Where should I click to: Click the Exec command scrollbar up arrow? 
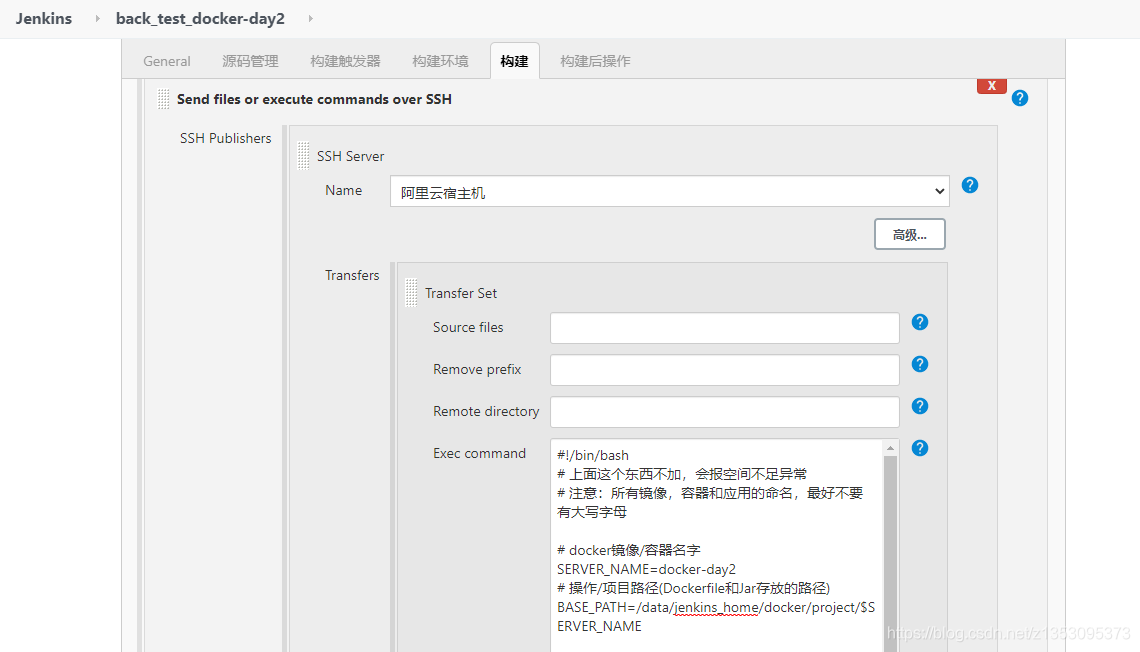tap(890, 448)
